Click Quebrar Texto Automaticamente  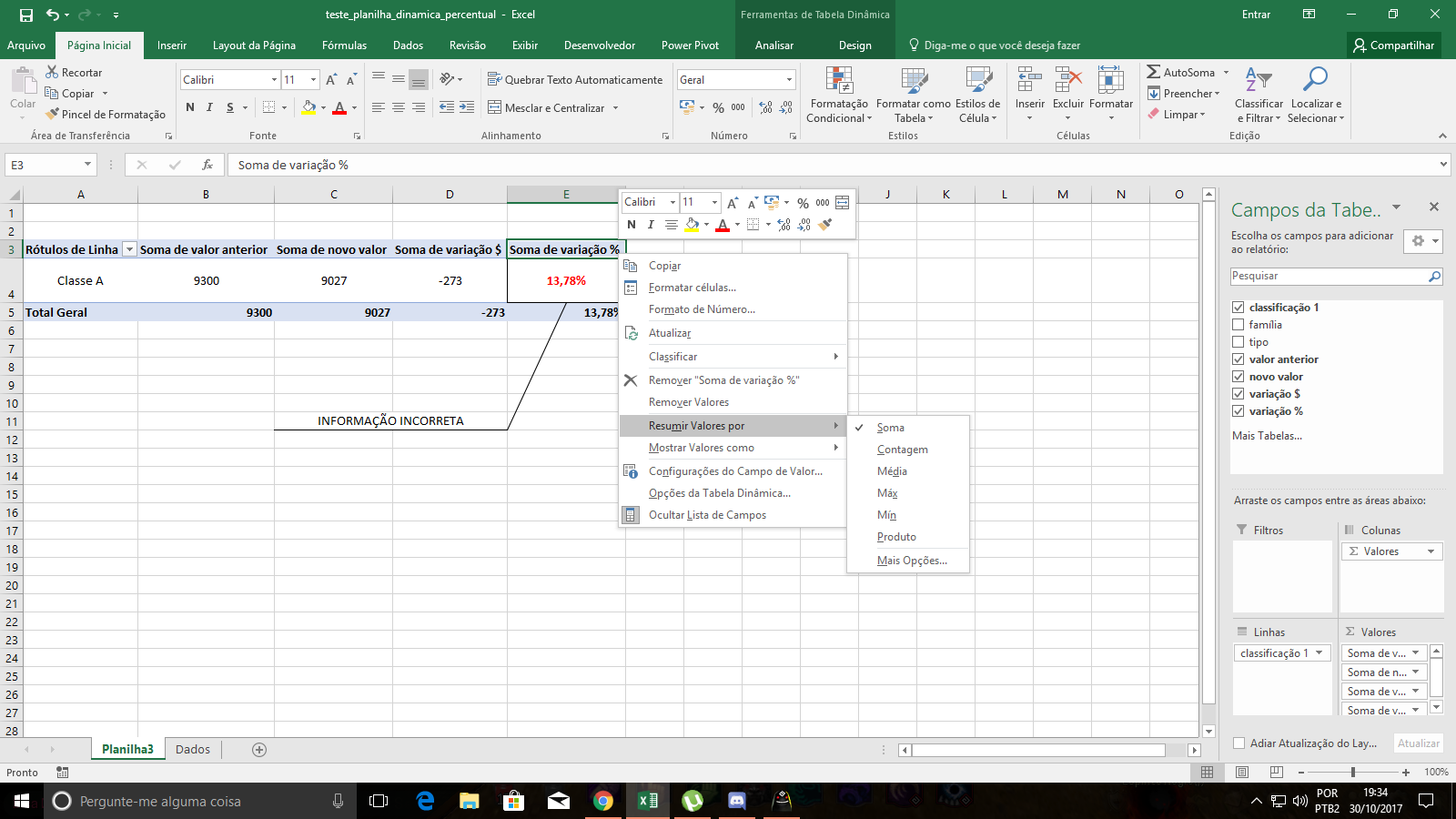click(575, 79)
